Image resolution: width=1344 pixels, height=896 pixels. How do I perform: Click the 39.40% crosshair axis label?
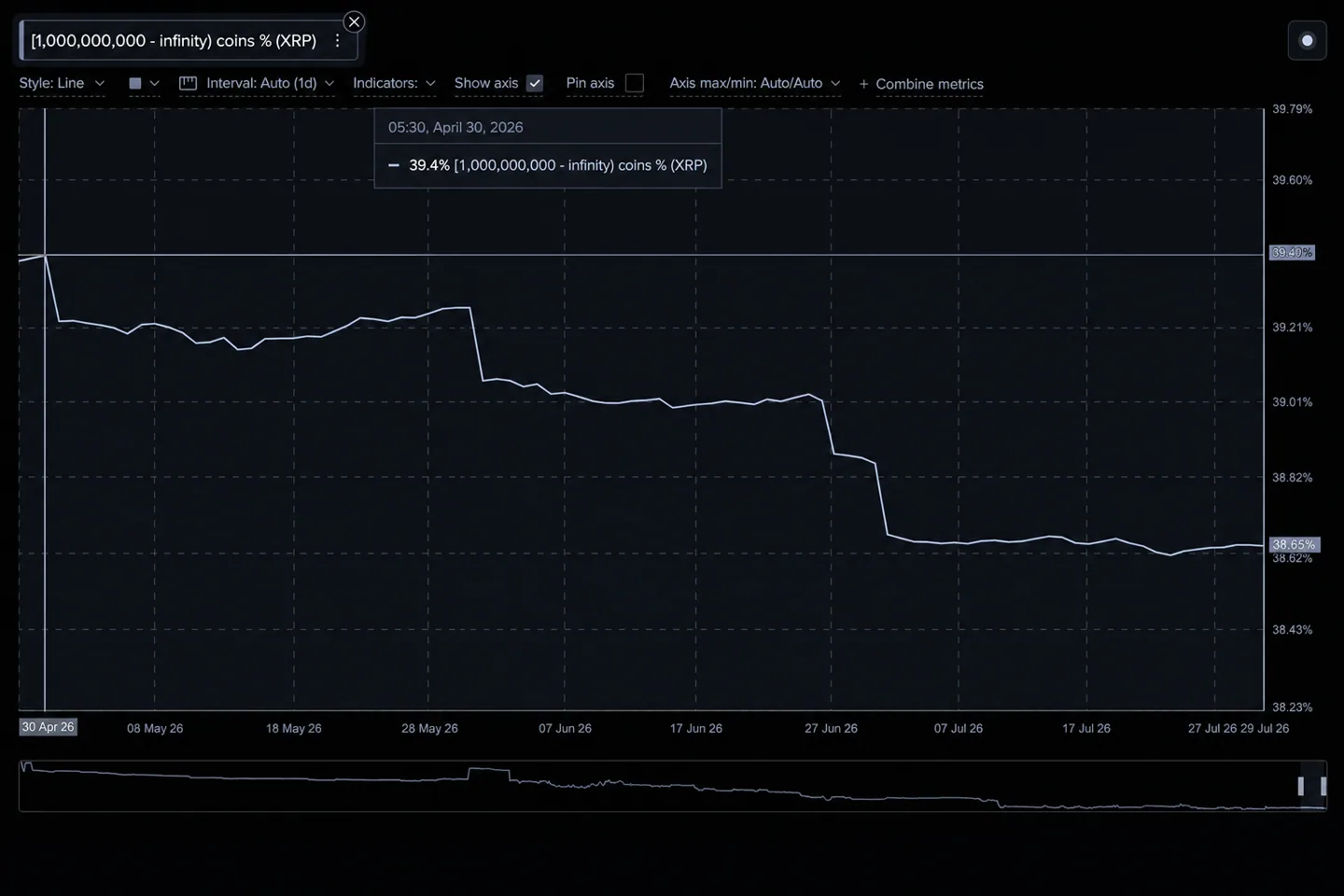[x=1292, y=253]
